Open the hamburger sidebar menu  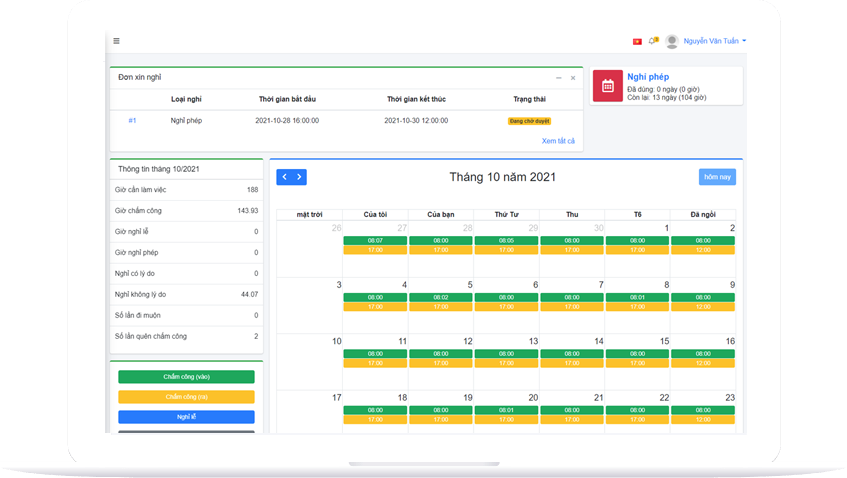(116, 41)
